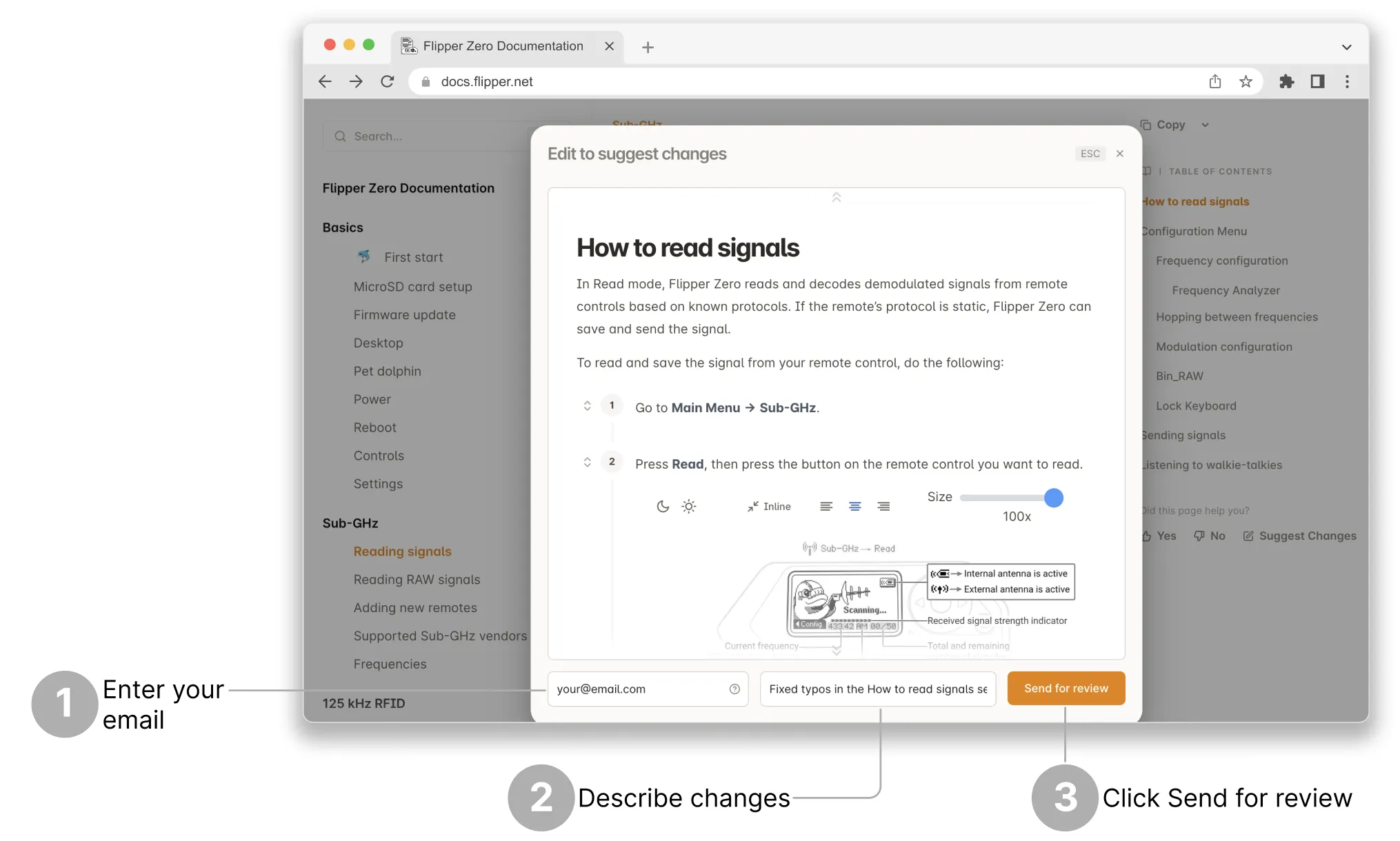This screenshot has height=841, width=1400.
Task: Jump to How to read signals section
Action: 1195,202
